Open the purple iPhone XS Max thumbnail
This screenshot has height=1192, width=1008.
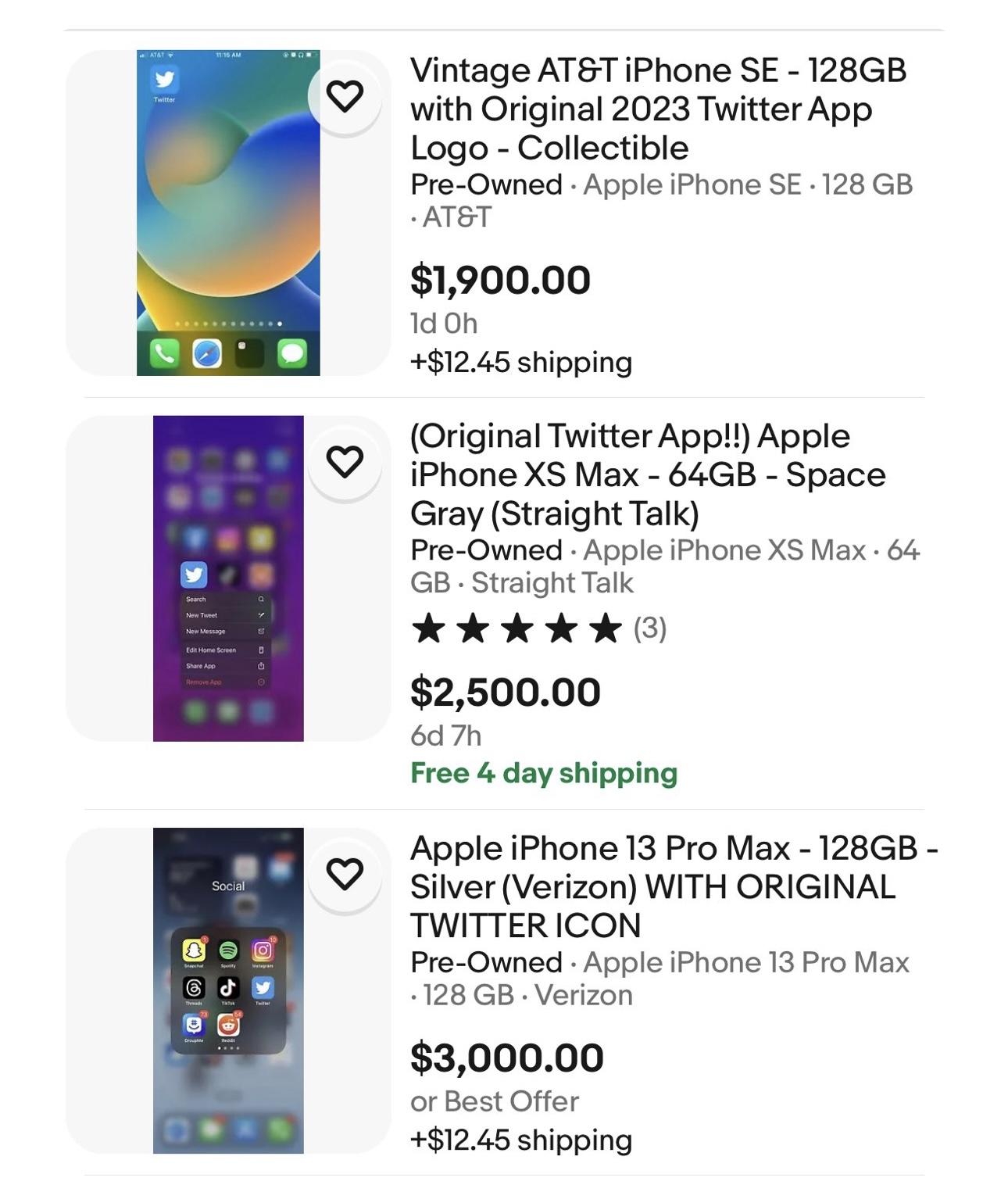coord(228,578)
